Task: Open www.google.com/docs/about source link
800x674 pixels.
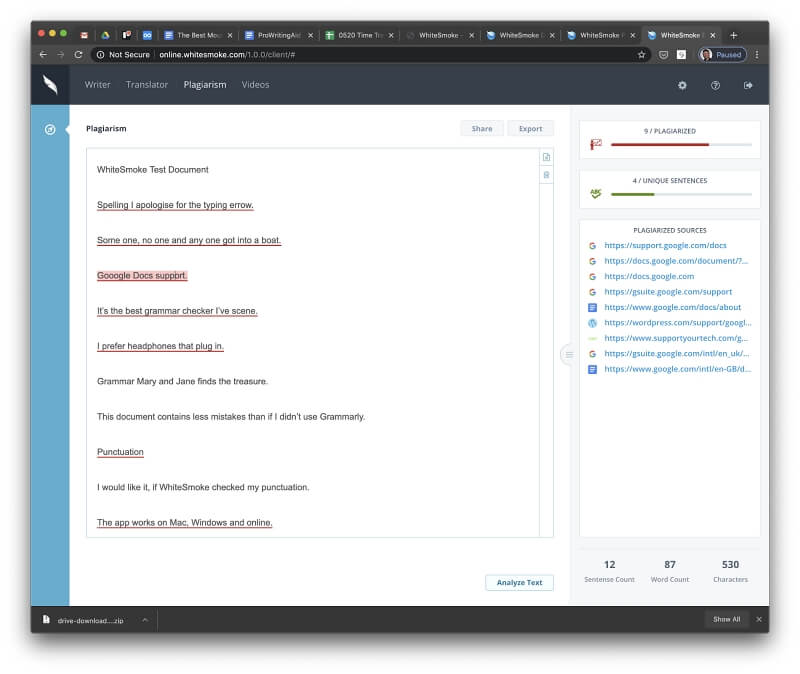Action: pos(672,307)
